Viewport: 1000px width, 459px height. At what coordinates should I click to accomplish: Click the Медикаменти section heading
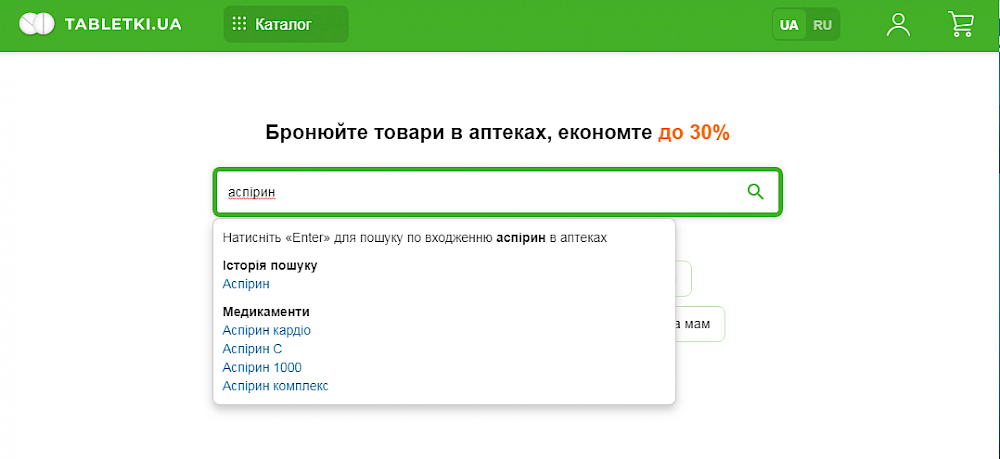click(x=266, y=312)
